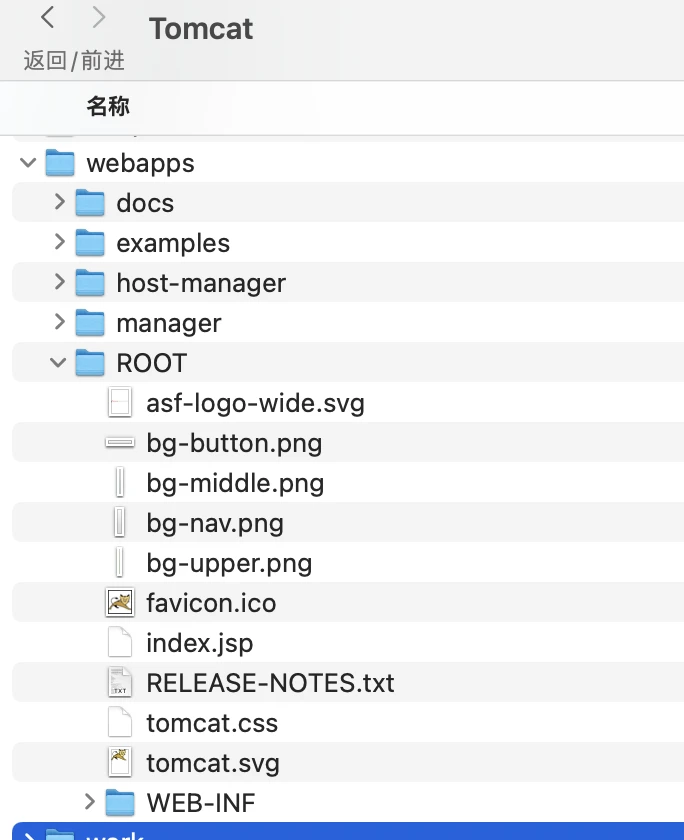Image resolution: width=684 pixels, height=840 pixels.
Task: Select the RELEASE-NOTES.txt file name
Action: click(x=270, y=683)
